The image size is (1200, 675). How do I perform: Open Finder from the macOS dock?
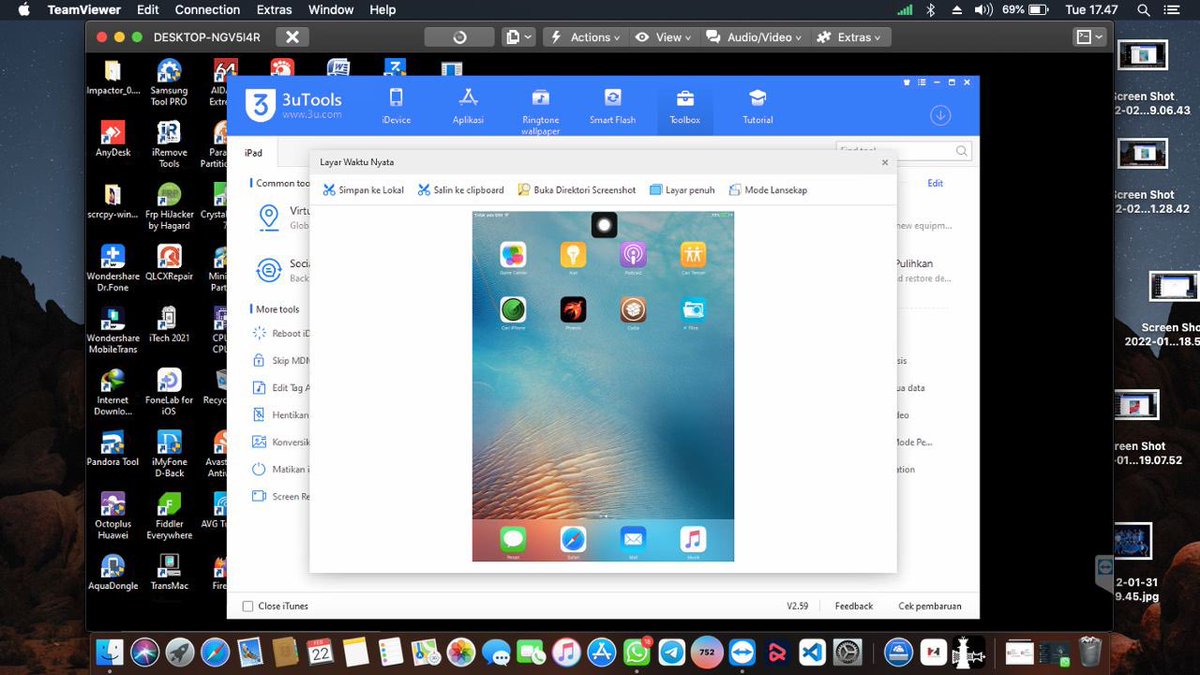coord(110,653)
